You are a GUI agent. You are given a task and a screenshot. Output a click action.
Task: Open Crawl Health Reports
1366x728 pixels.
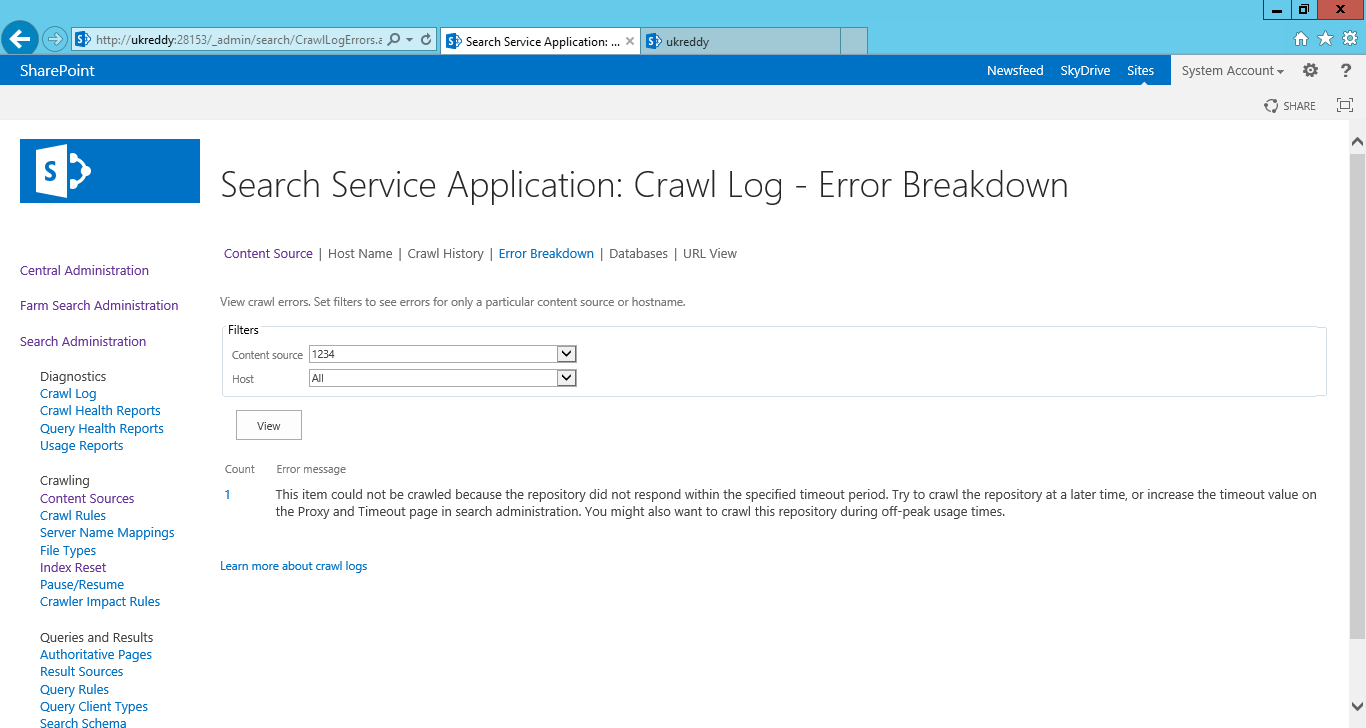pyautogui.click(x=100, y=411)
